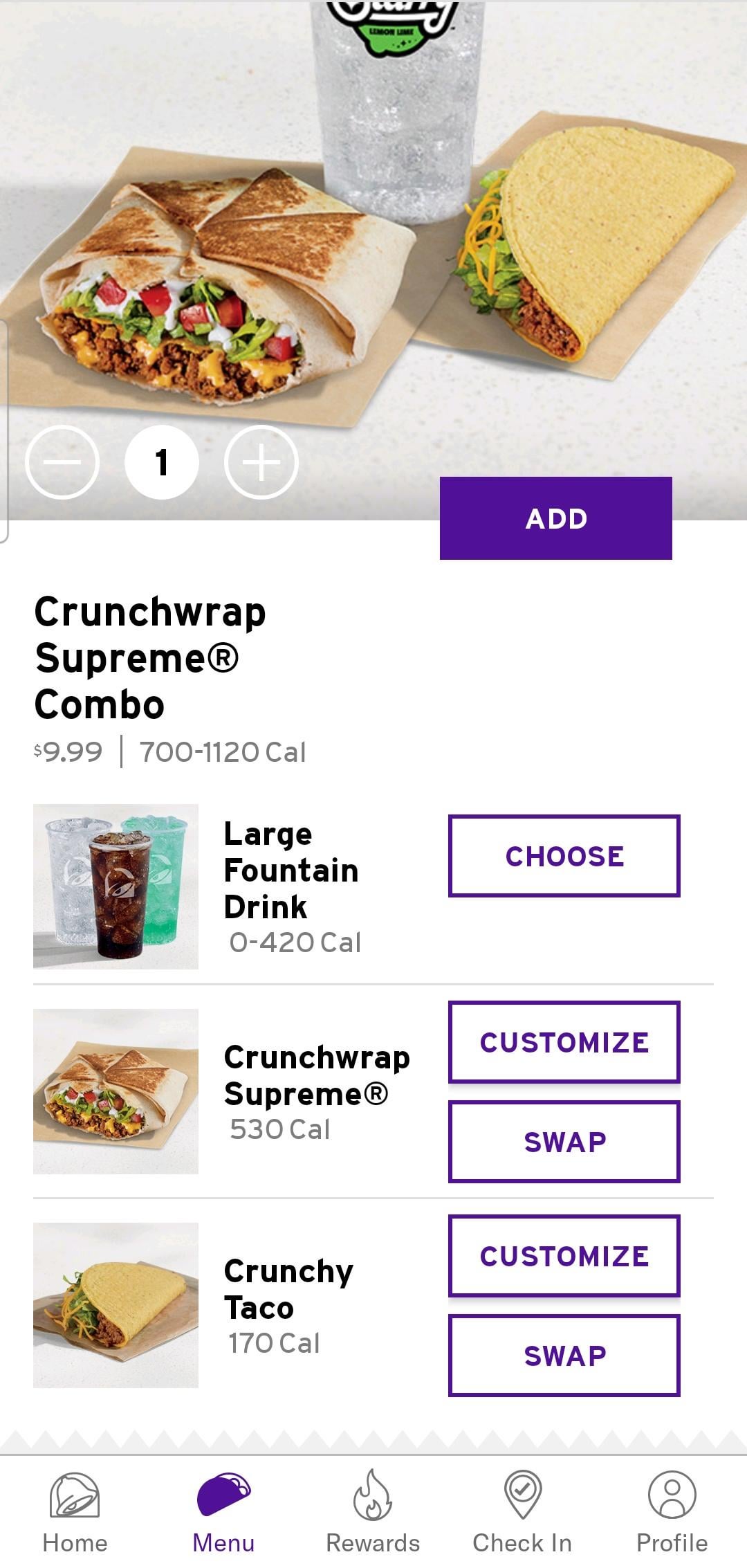Open the Profile person icon
Screen dimensions: 747x1568
click(x=672, y=1496)
